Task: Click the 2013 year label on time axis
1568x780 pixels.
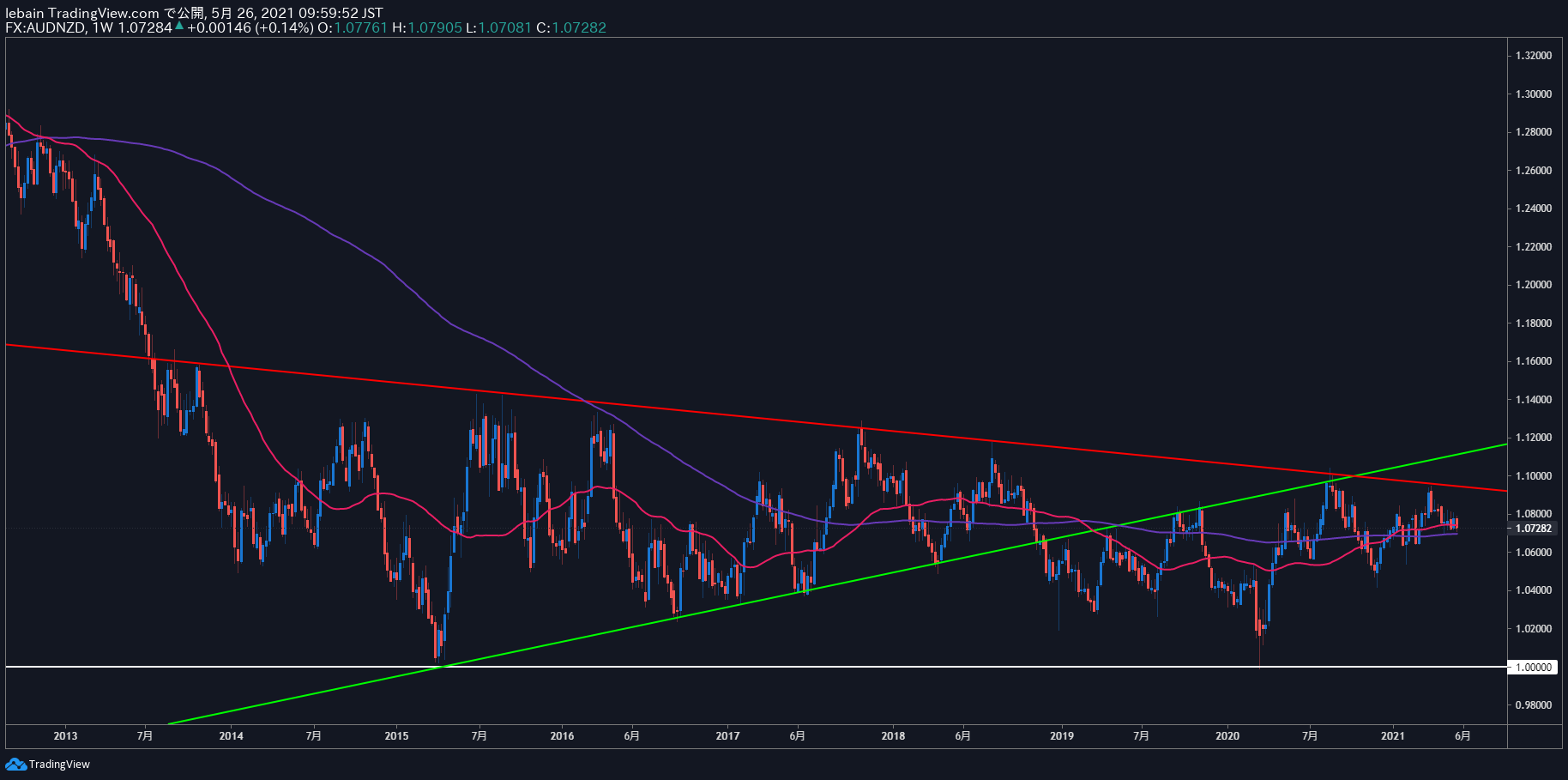Action: pyautogui.click(x=65, y=735)
